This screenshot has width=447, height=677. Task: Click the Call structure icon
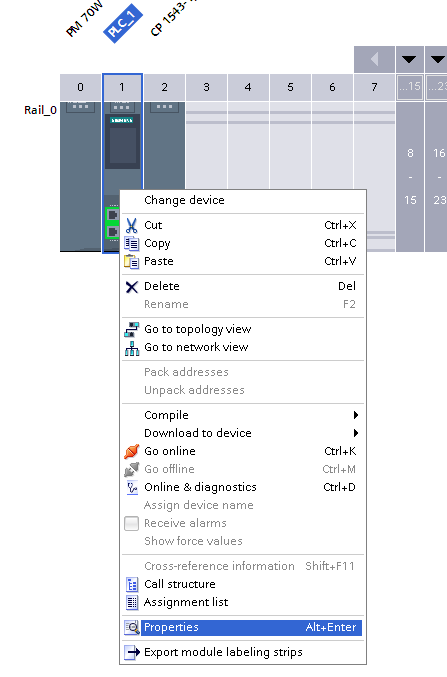click(x=132, y=585)
